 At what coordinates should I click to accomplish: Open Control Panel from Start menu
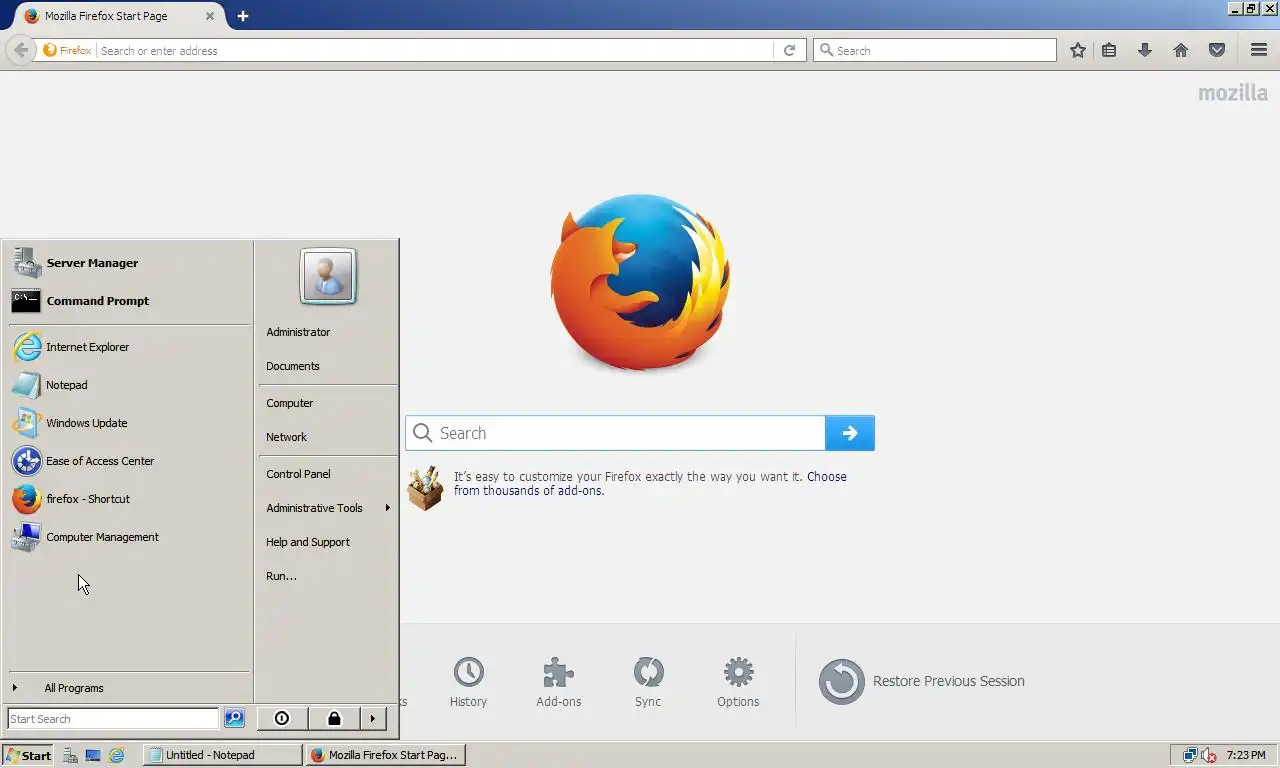(327, 474)
